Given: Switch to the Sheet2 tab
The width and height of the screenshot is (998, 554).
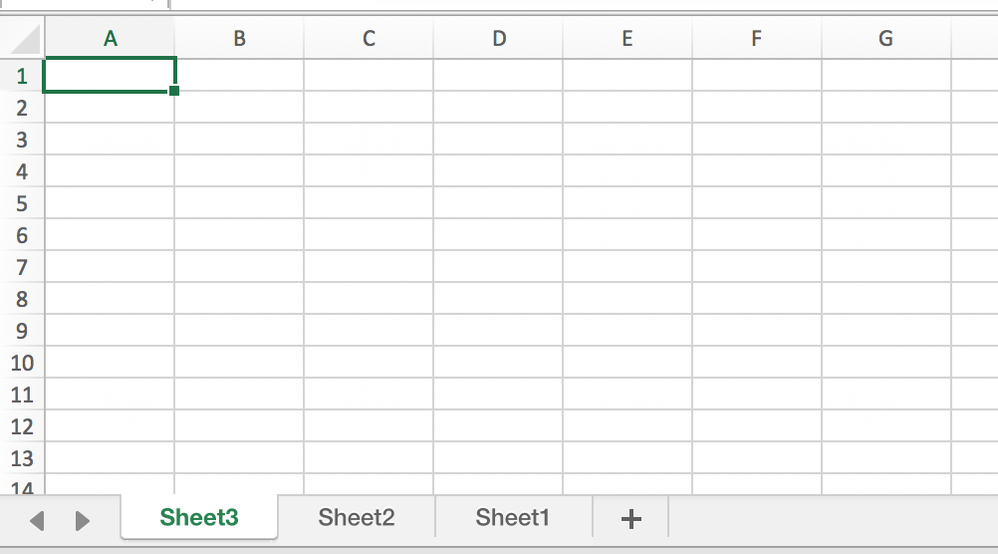Looking at the screenshot, I should pos(356,518).
